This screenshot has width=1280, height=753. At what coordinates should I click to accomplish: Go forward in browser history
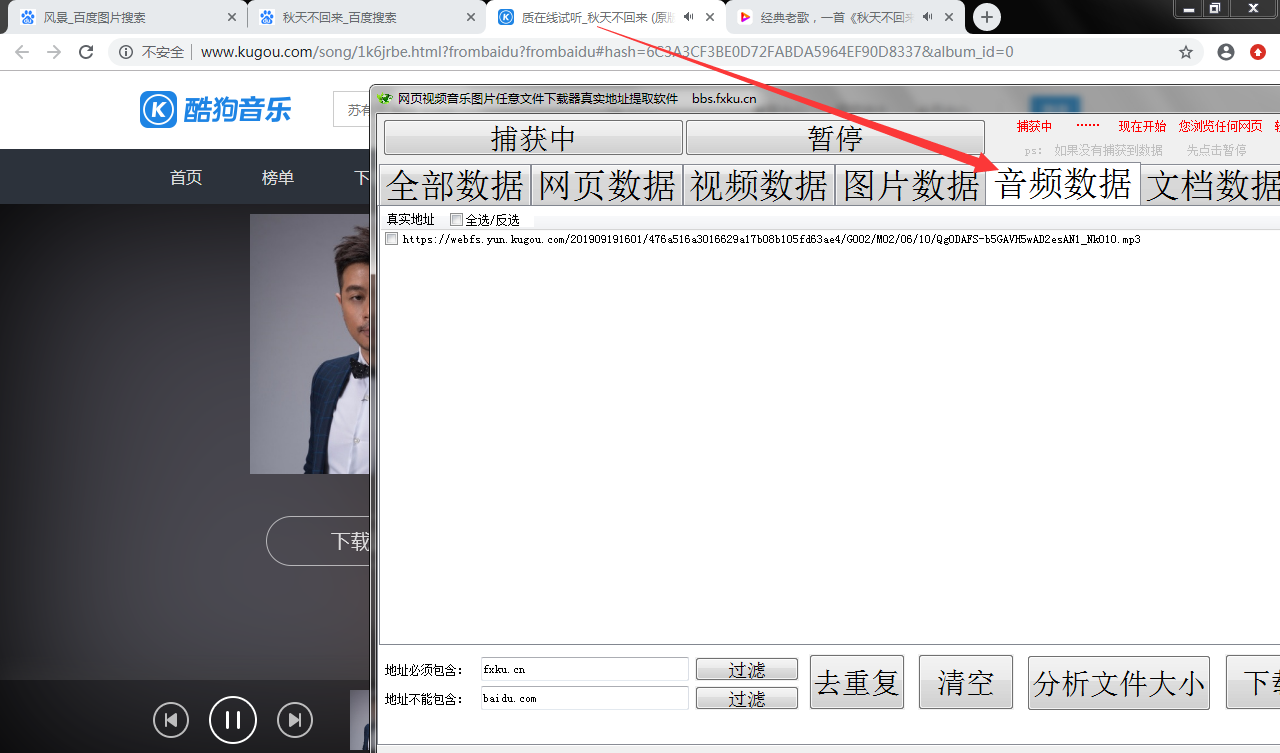pos(54,52)
